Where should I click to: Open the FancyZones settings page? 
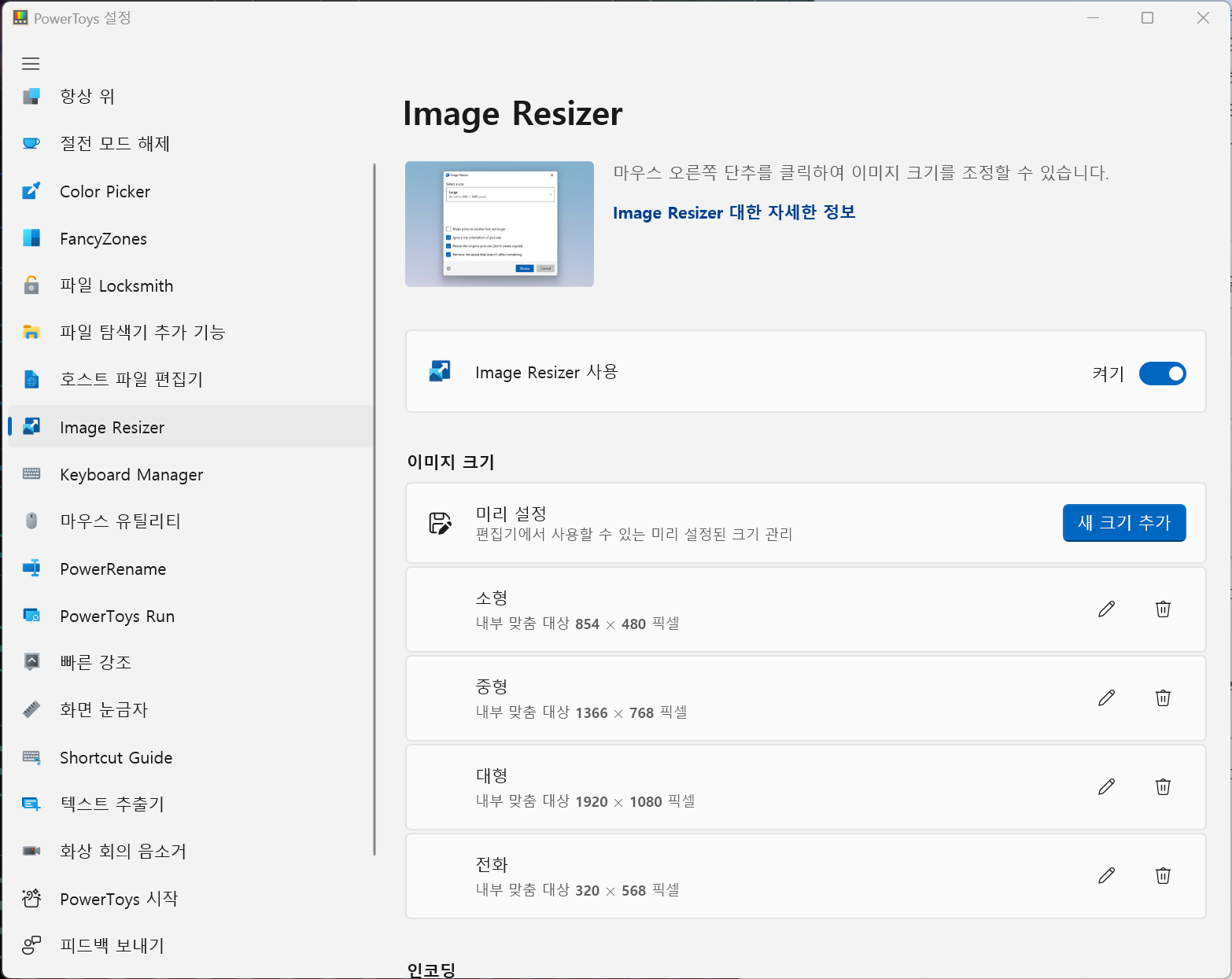point(190,238)
